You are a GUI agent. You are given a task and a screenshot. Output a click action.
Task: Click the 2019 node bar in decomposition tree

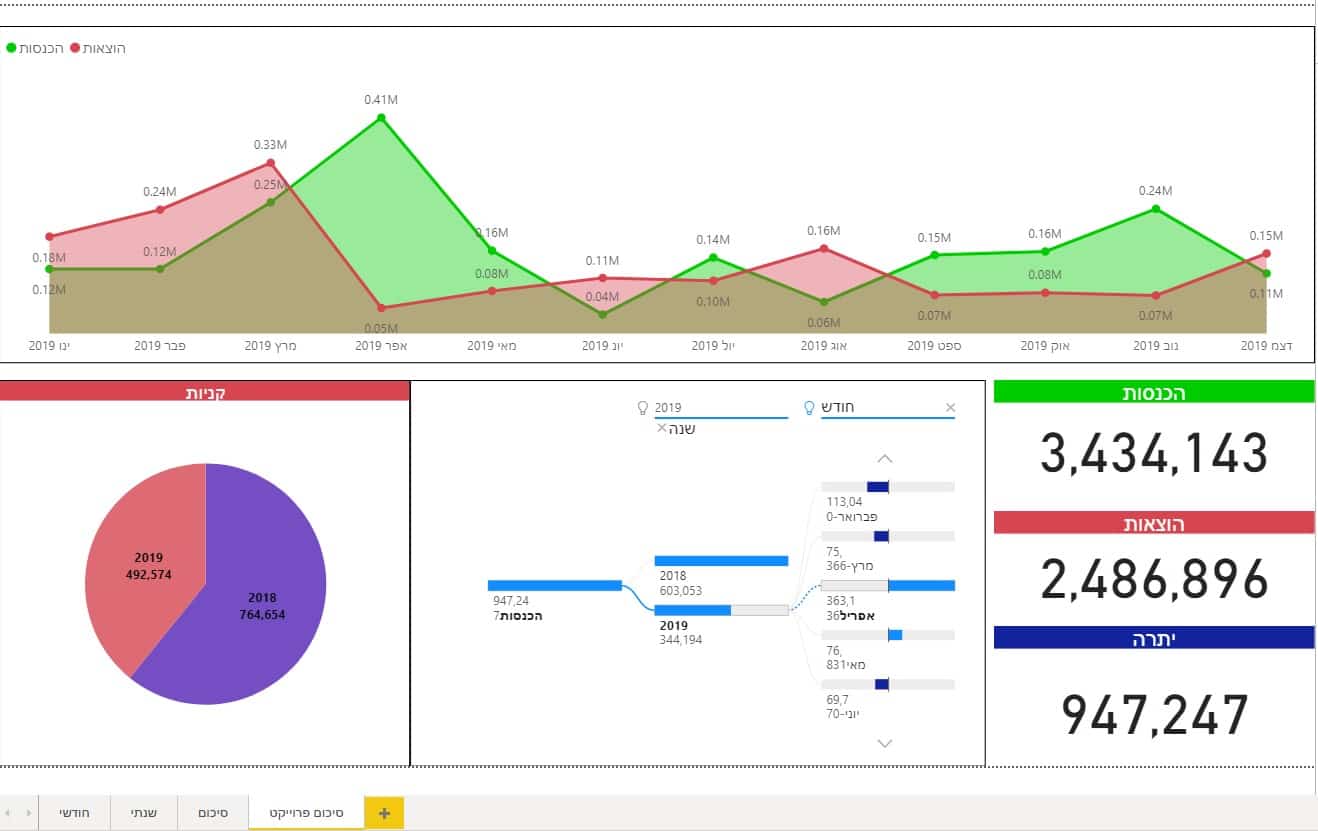click(722, 610)
